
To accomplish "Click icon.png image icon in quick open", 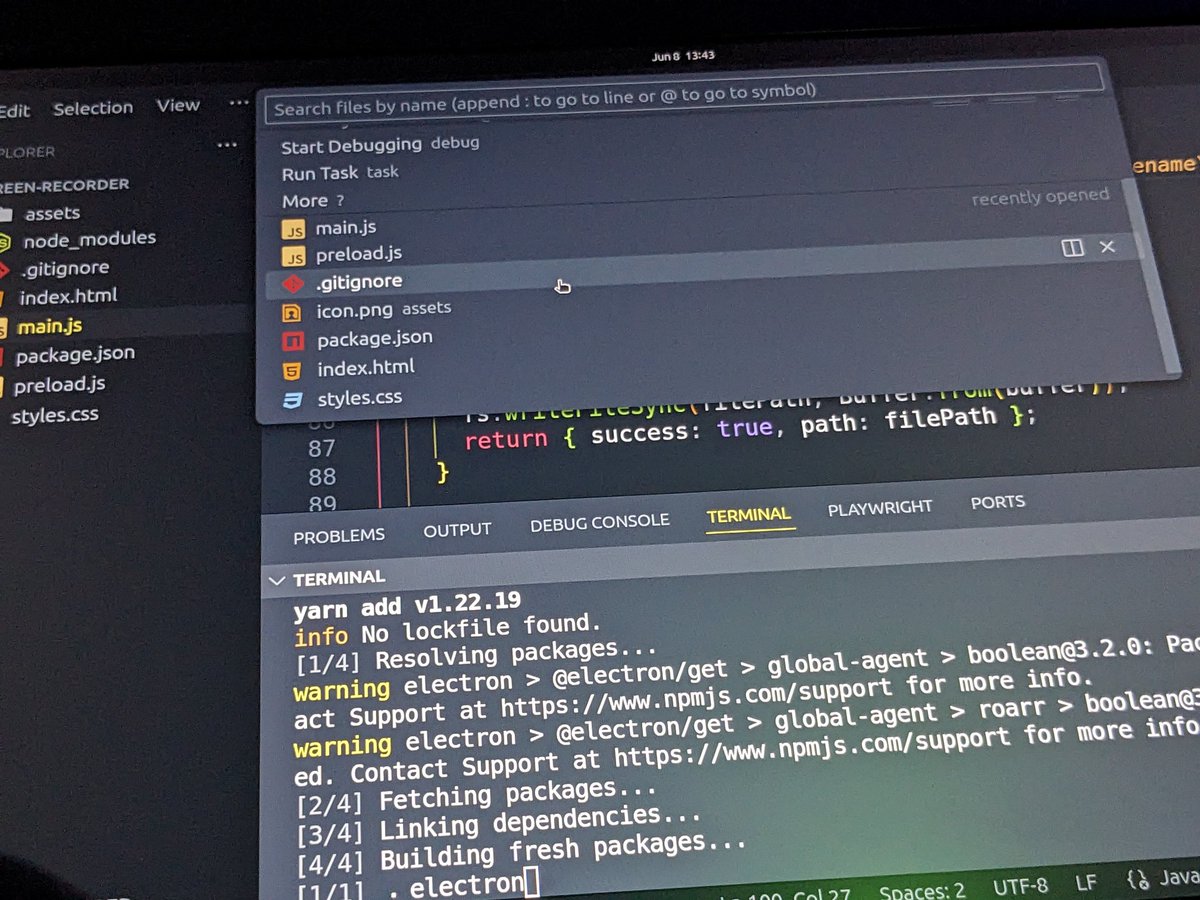I will pyautogui.click(x=293, y=312).
